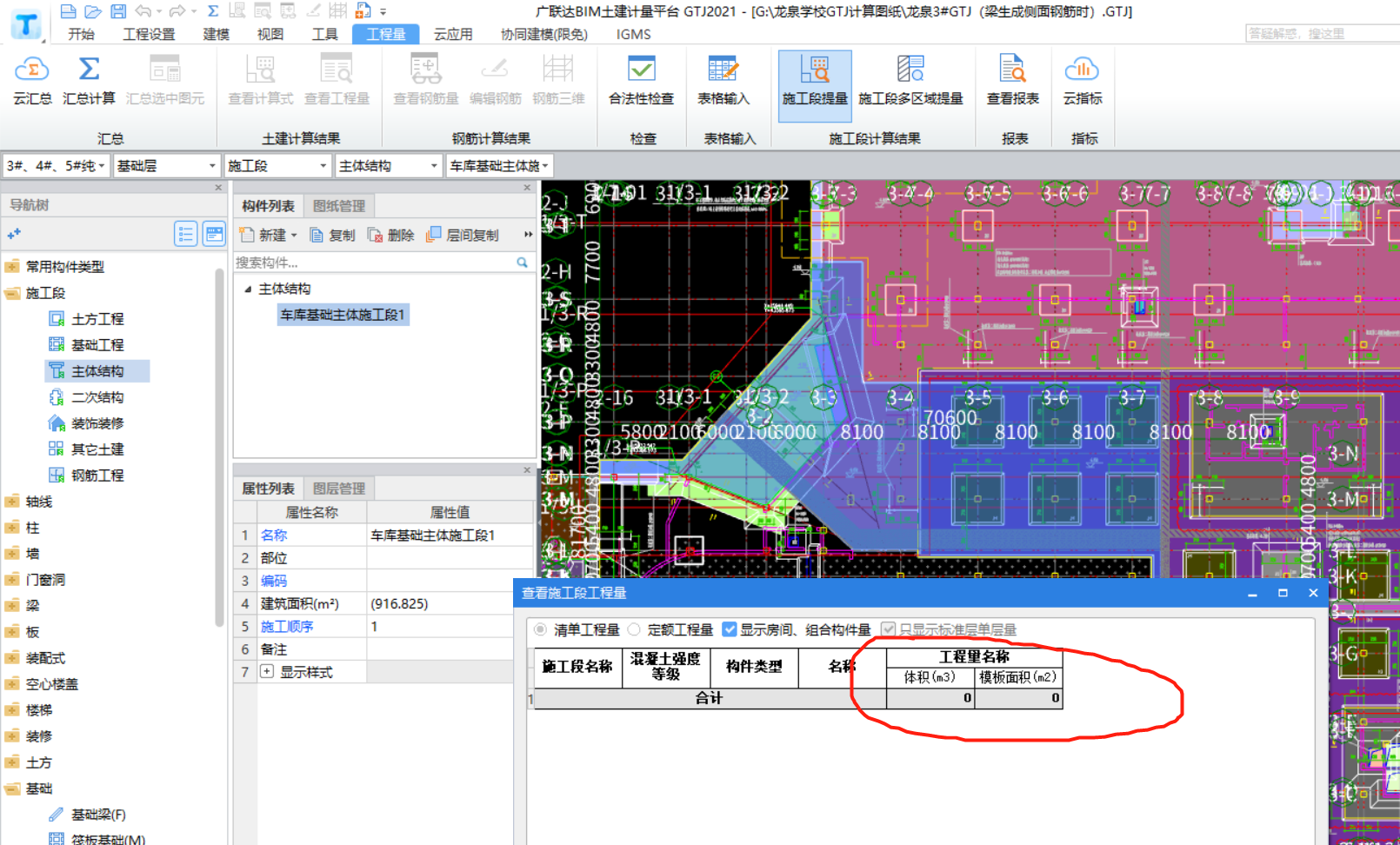Select 二次结构 in navigation tree
1400x845 pixels.
[97, 397]
